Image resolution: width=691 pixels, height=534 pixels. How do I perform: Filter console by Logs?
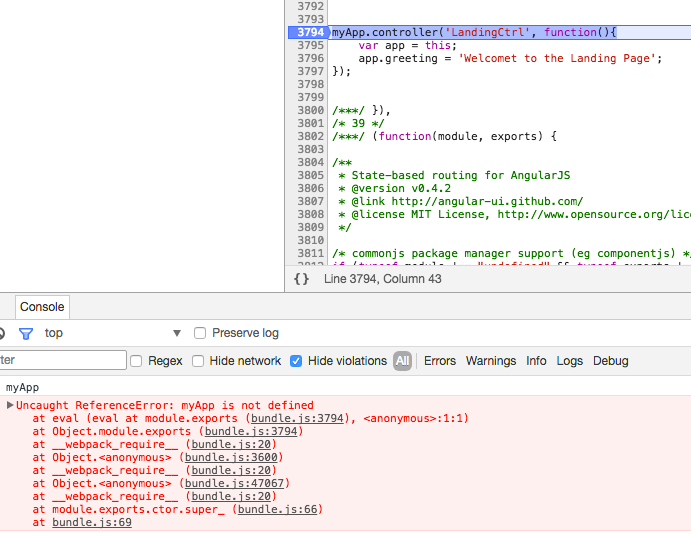[569, 361]
